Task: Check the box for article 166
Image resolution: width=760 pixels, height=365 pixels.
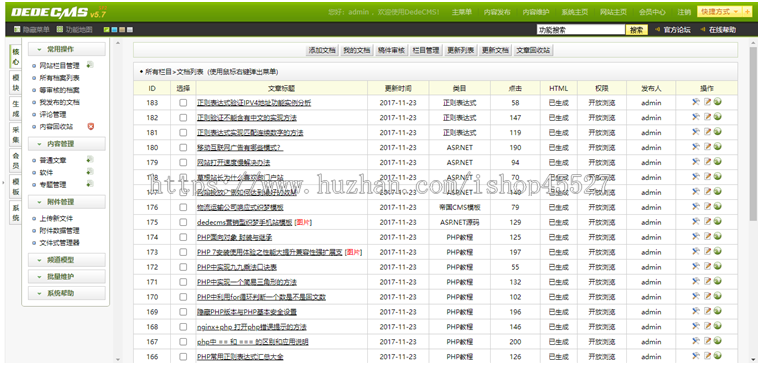Action: click(183, 357)
